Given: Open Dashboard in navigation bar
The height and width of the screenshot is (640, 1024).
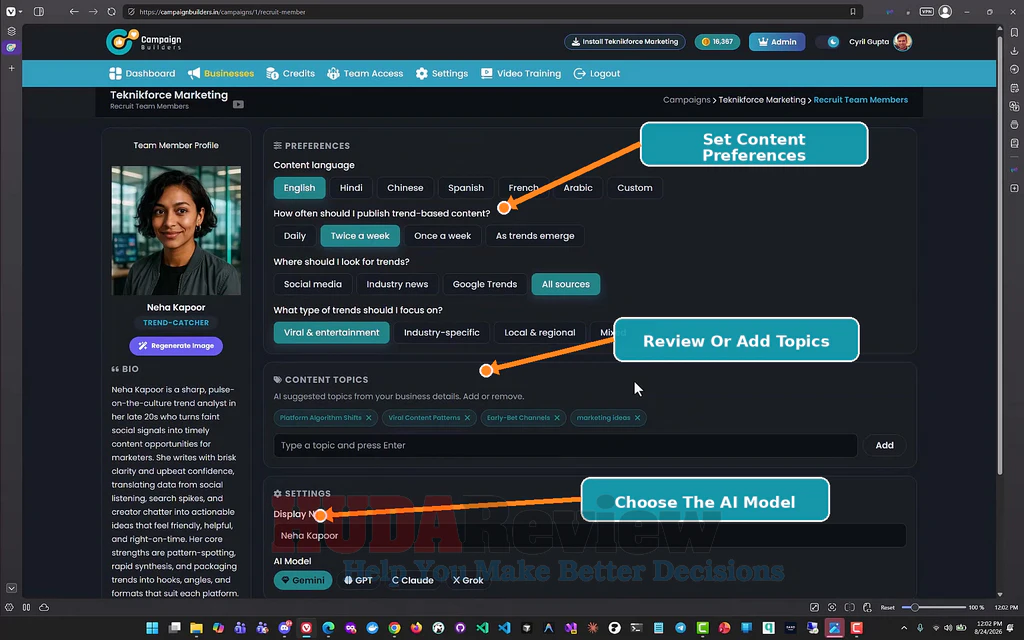Looking at the screenshot, I should (142, 74).
